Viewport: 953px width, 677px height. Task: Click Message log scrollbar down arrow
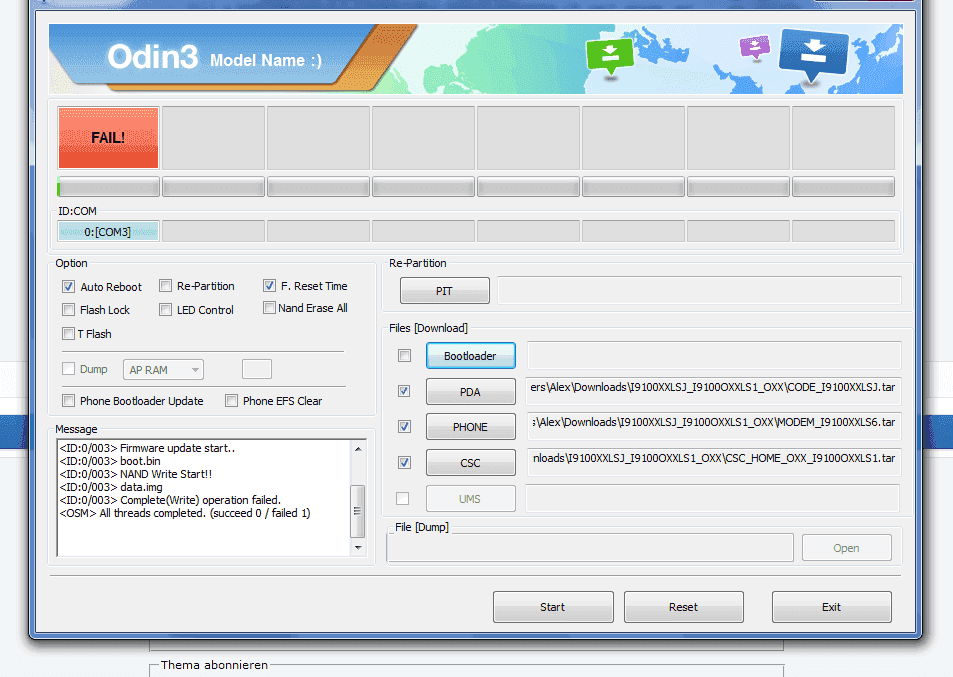coord(358,548)
